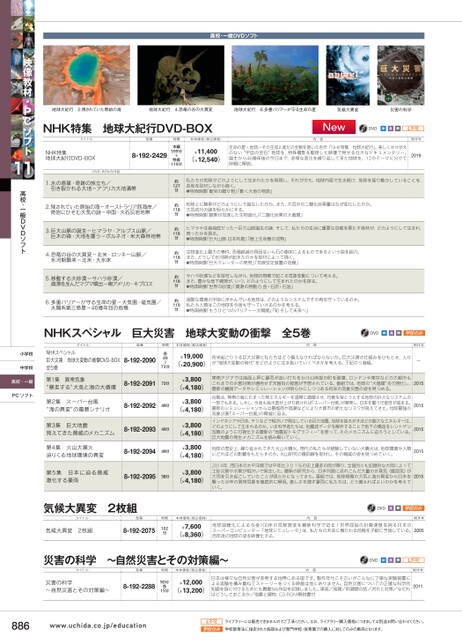Screen dimensions: 462x644
Task: Click the red New badge
Action: click(x=333, y=127)
